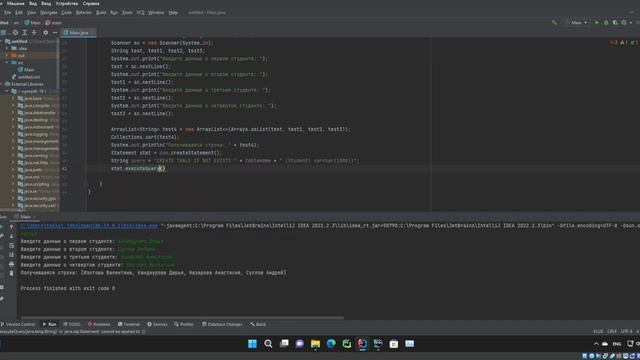Open the Edit menu
The image size is (640, 360).
pyautogui.click(x=19, y=13)
